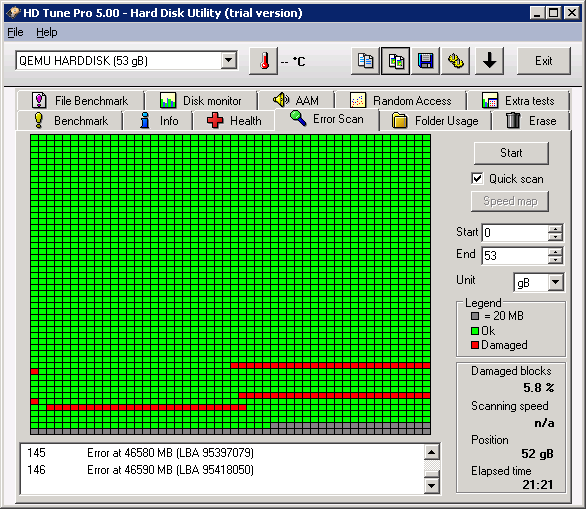The image size is (586, 509).
Task: Click the Start scan button
Action: tap(511, 153)
